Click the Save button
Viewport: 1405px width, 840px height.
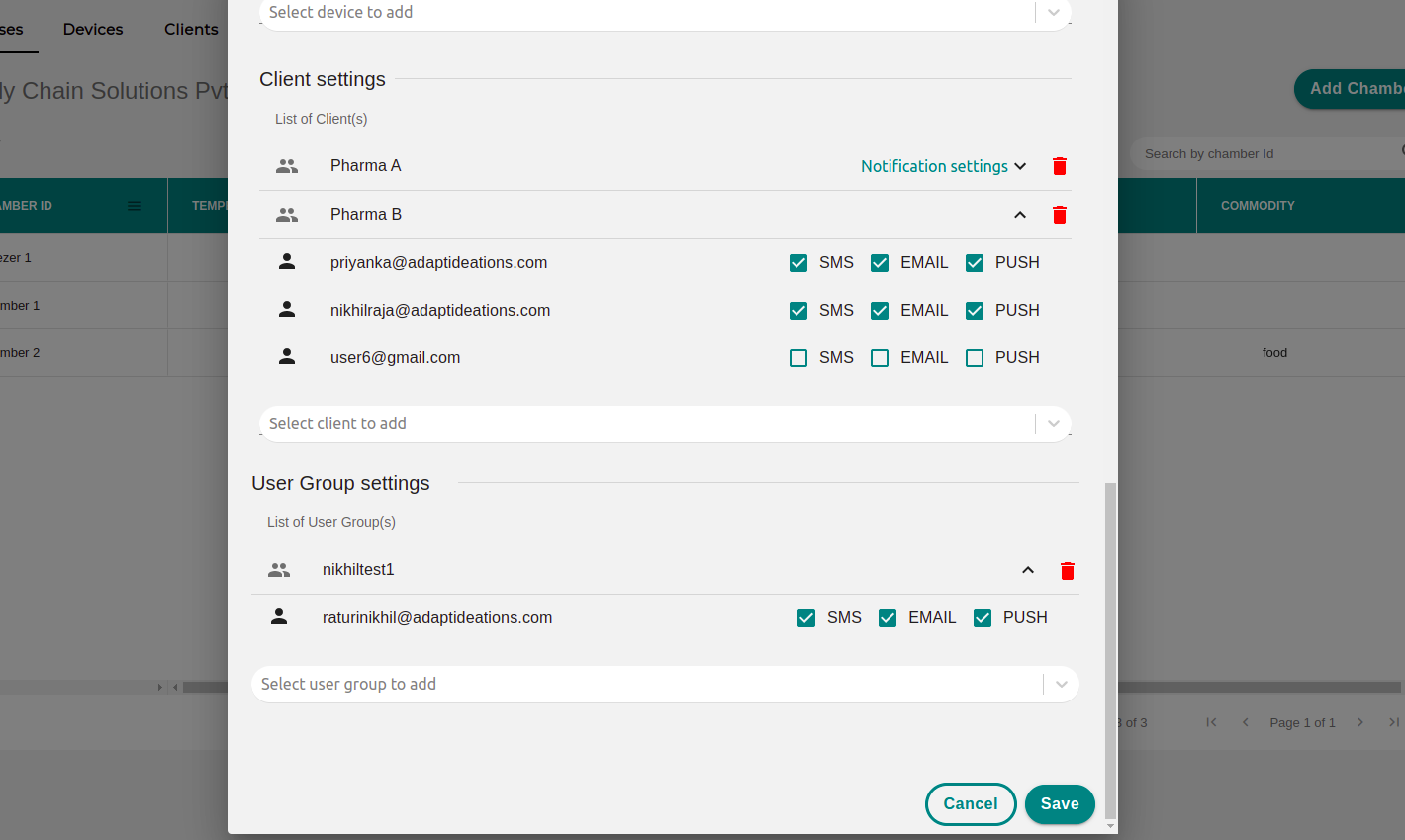click(1060, 804)
